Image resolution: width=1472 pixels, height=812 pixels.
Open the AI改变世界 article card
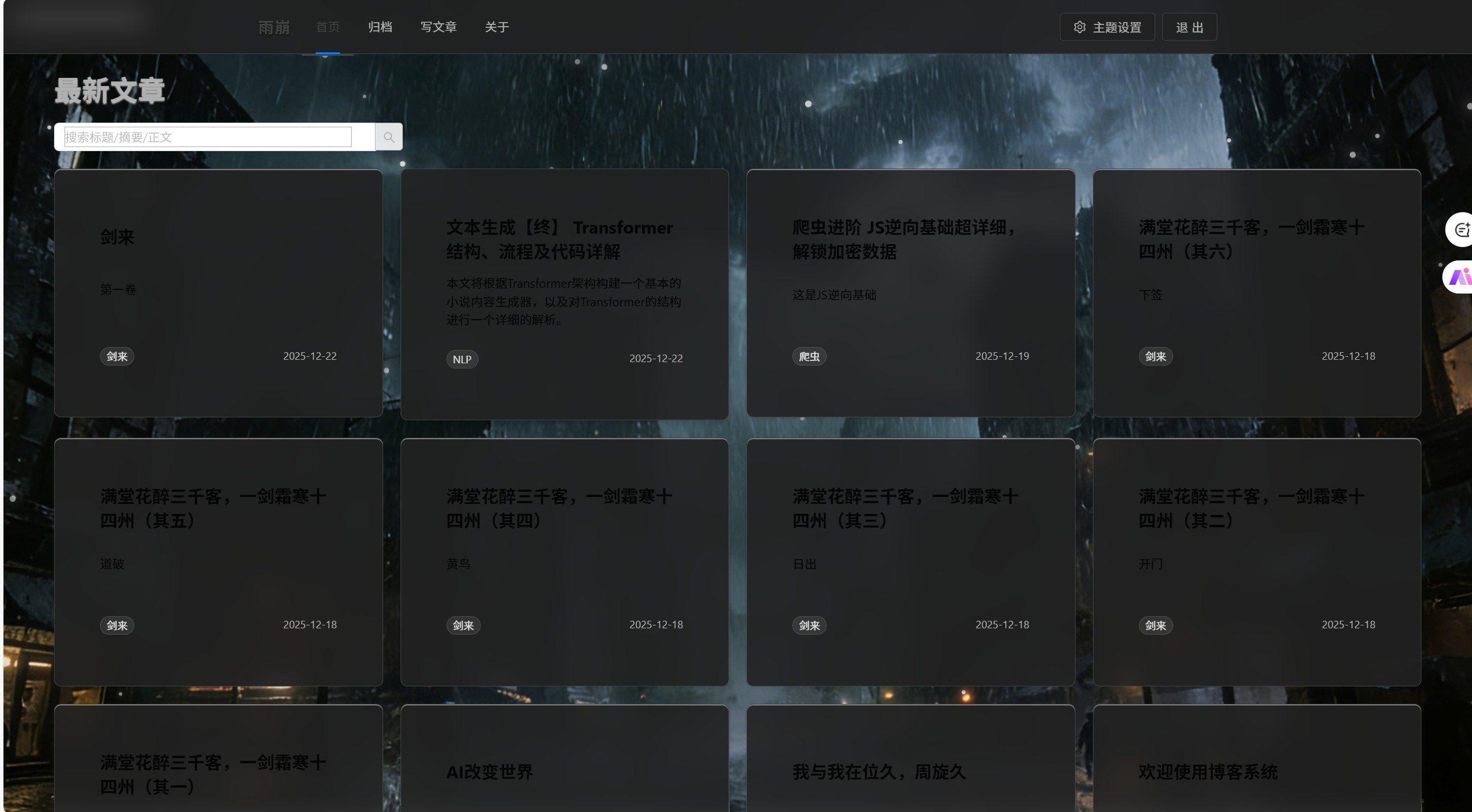pos(490,772)
